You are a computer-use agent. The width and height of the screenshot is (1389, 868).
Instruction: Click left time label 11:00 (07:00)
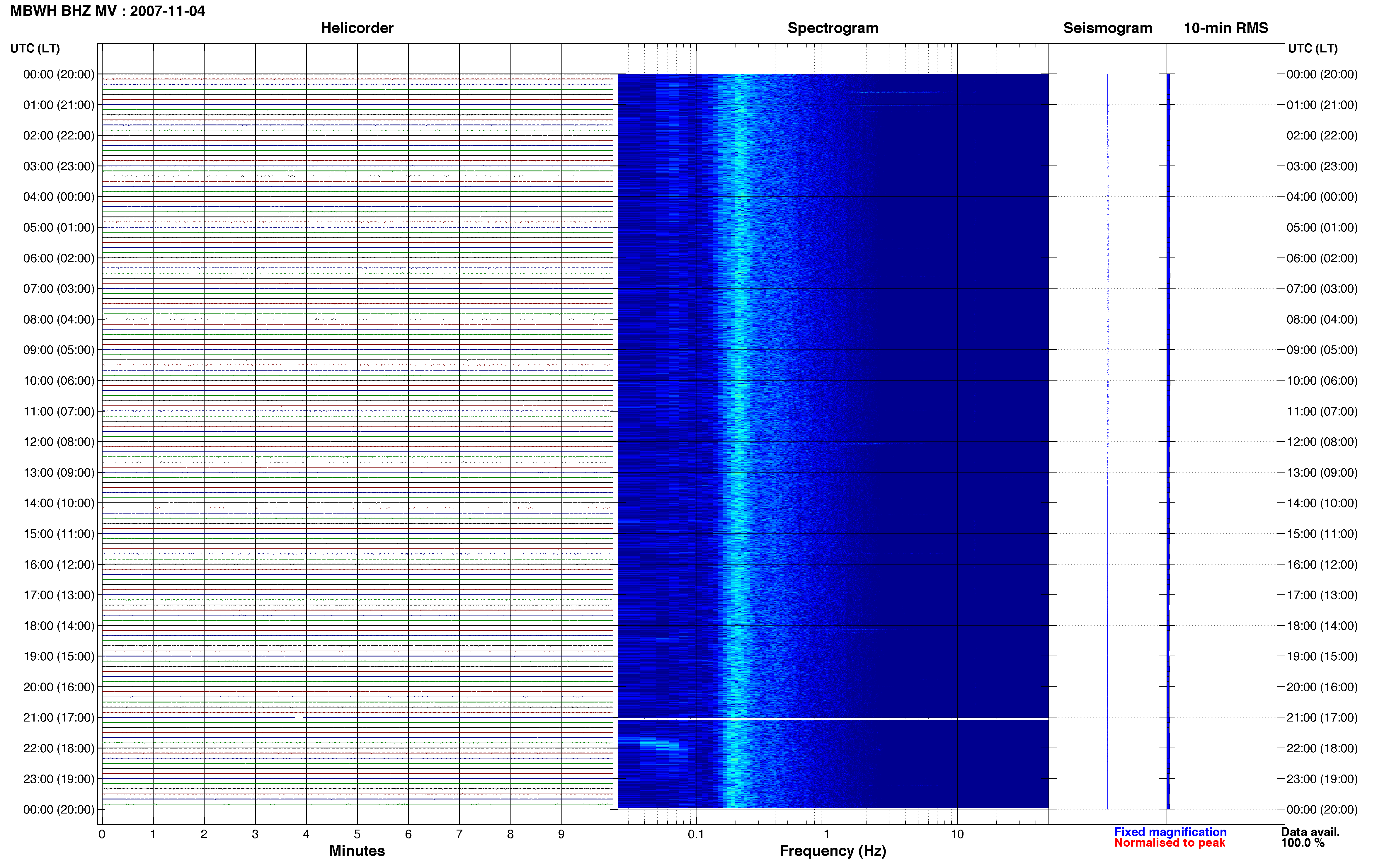pos(59,412)
